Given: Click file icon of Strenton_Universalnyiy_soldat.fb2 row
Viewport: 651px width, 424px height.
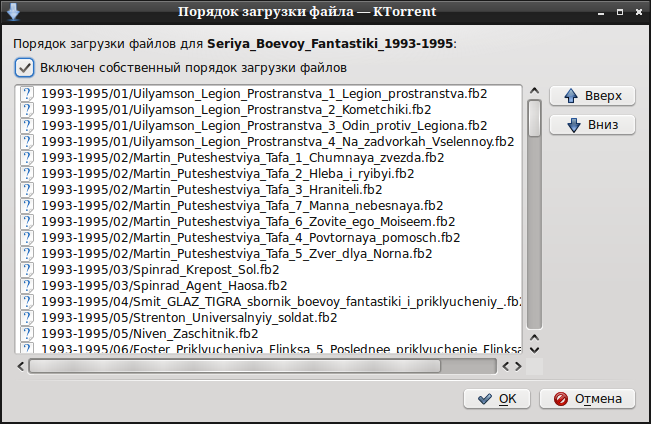Looking at the screenshot, I should point(27,317).
